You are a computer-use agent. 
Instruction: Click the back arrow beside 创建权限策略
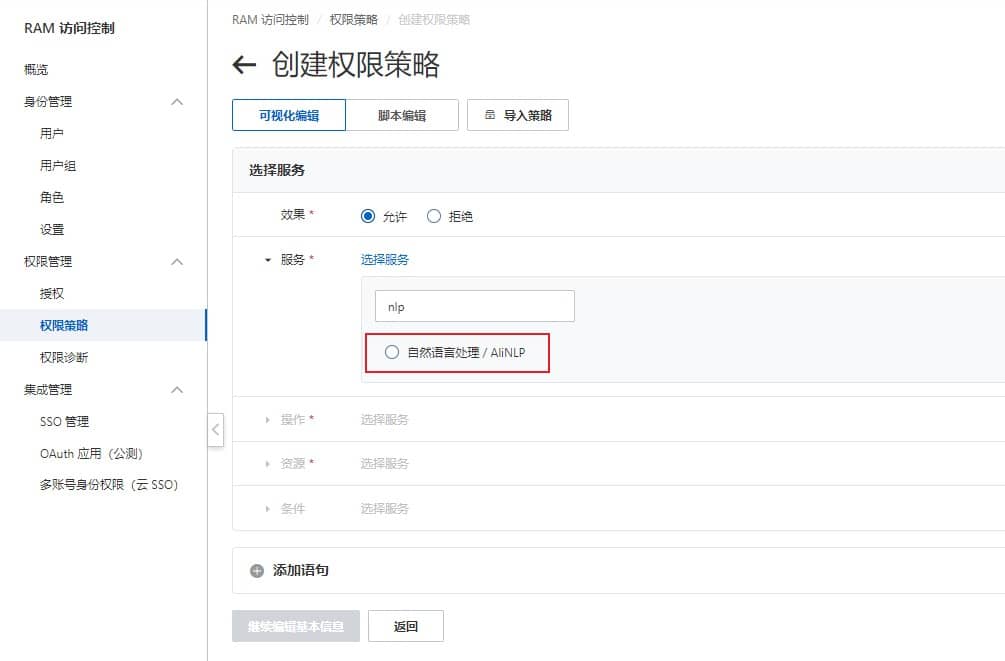(x=244, y=65)
